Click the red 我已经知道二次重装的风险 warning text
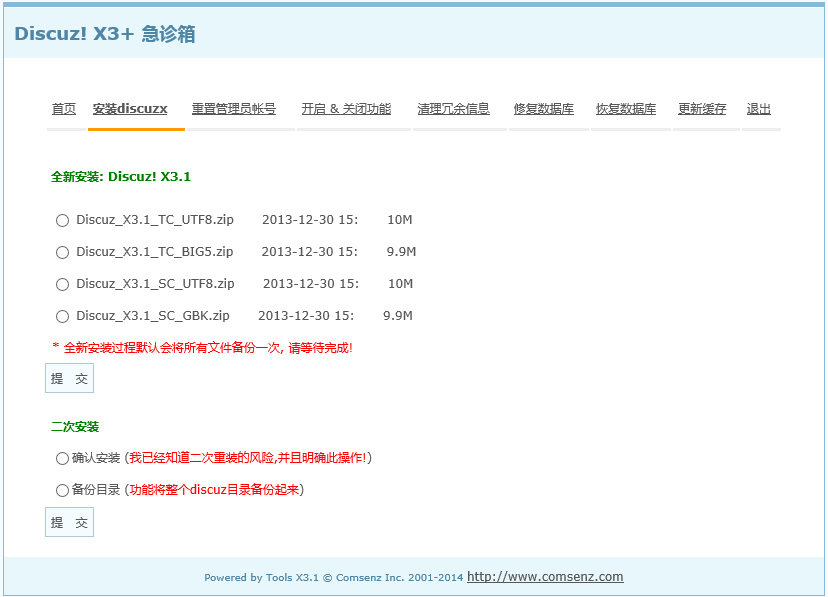828x597 pixels. [248, 458]
